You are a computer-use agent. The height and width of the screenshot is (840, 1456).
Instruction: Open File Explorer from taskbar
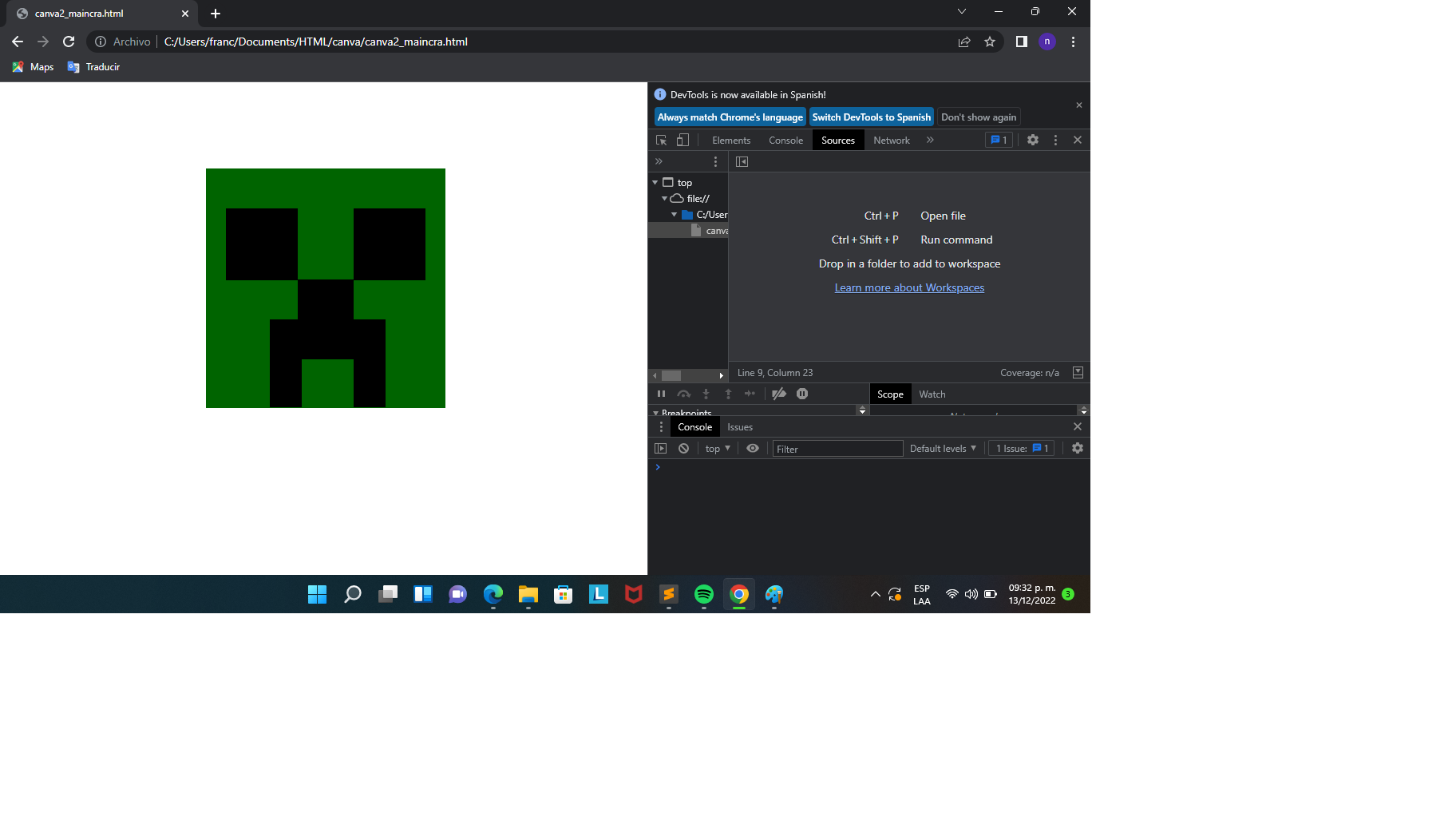(528, 594)
